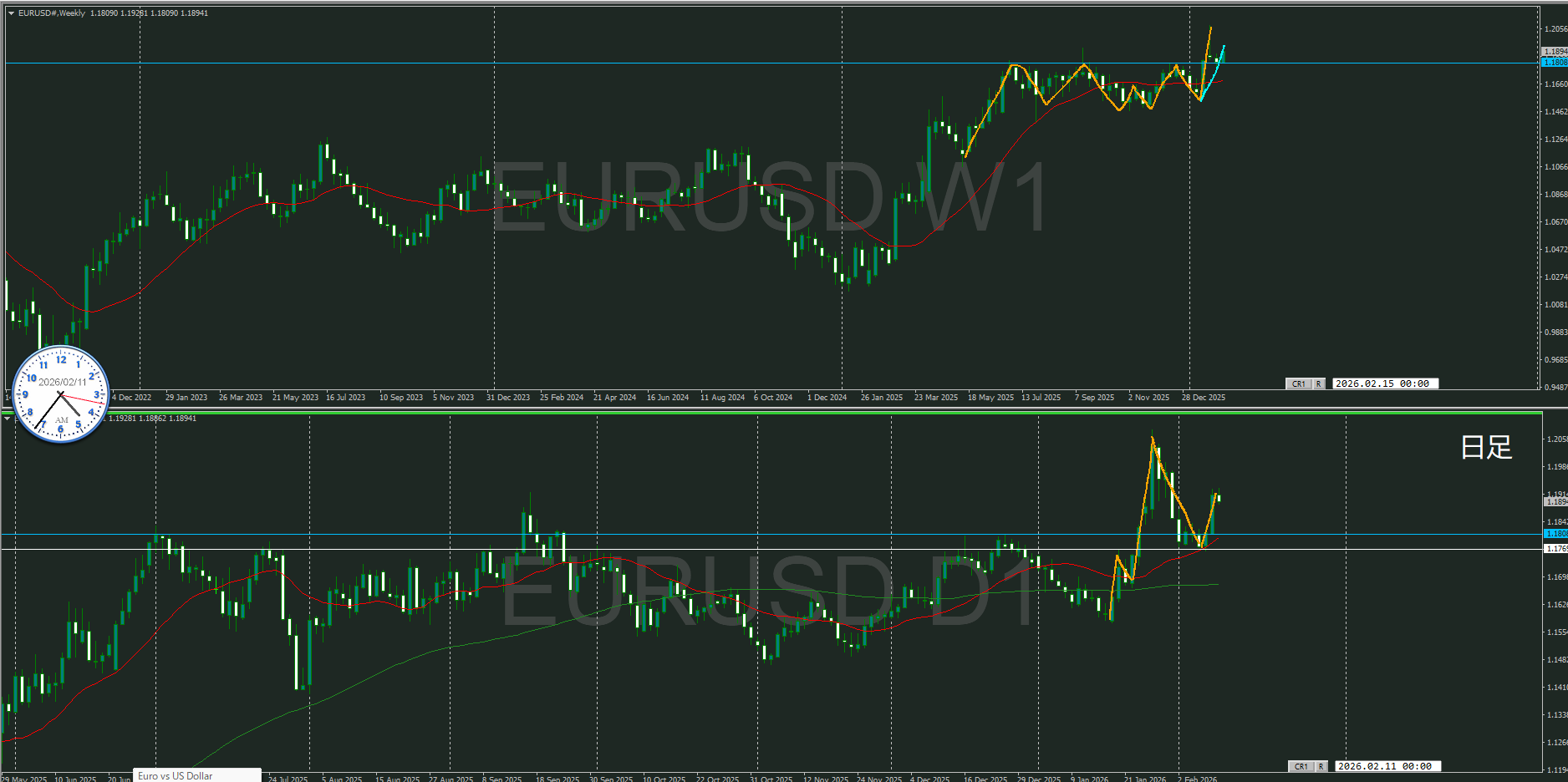Click the analog clock widget
The height and width of the screenshot is (782, 1568).
[61, 394]
